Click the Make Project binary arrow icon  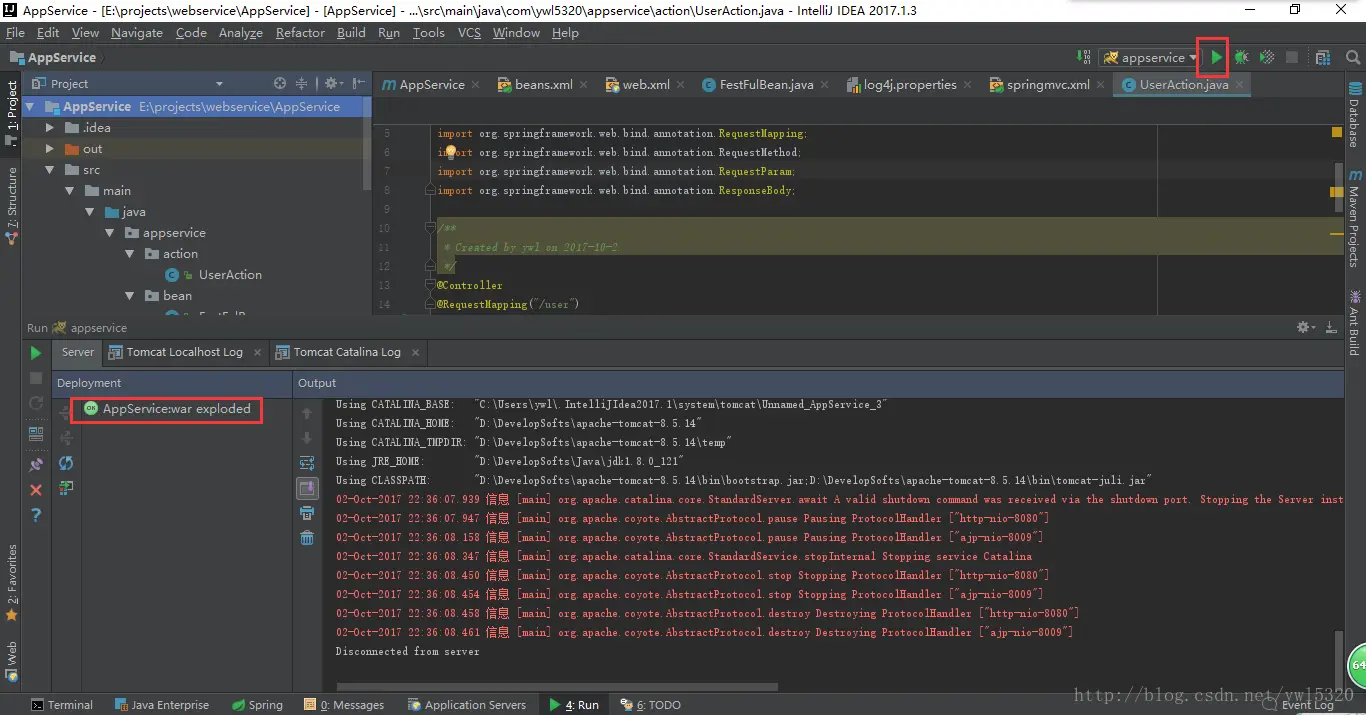click(1083, 58)
